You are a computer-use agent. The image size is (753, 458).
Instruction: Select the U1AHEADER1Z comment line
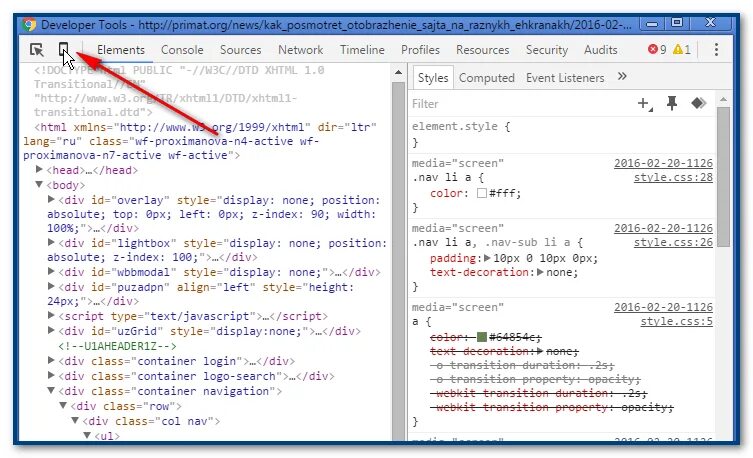[x=117, y=346]
